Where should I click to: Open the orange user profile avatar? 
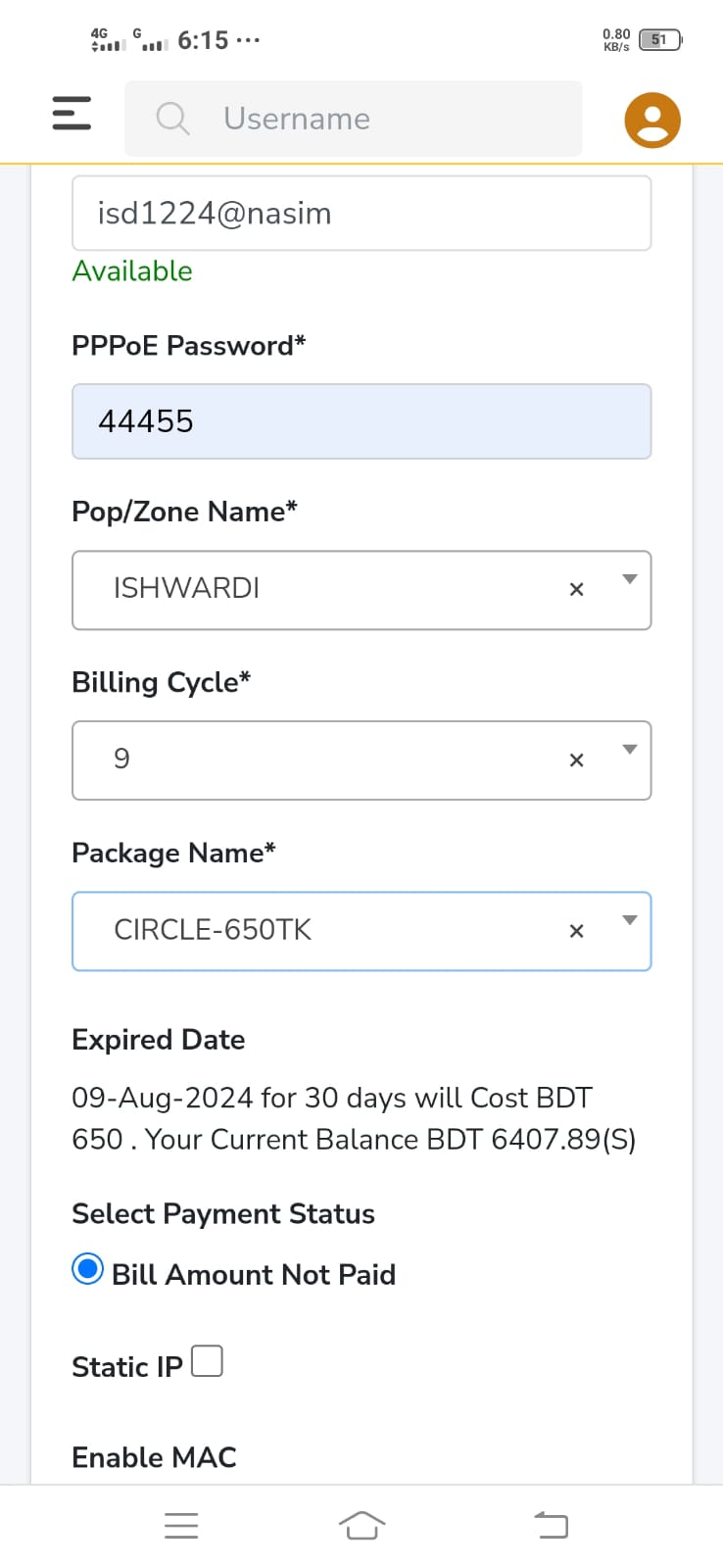point(652,120)
